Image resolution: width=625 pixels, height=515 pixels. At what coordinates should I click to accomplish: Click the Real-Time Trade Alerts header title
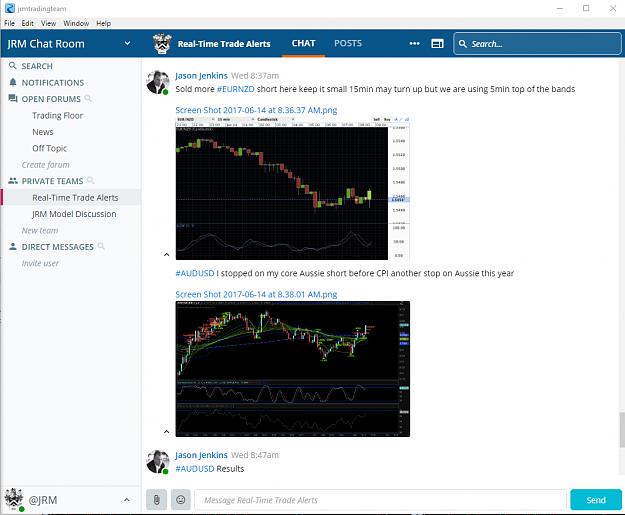pyautogui.click(x=224, y=44)
